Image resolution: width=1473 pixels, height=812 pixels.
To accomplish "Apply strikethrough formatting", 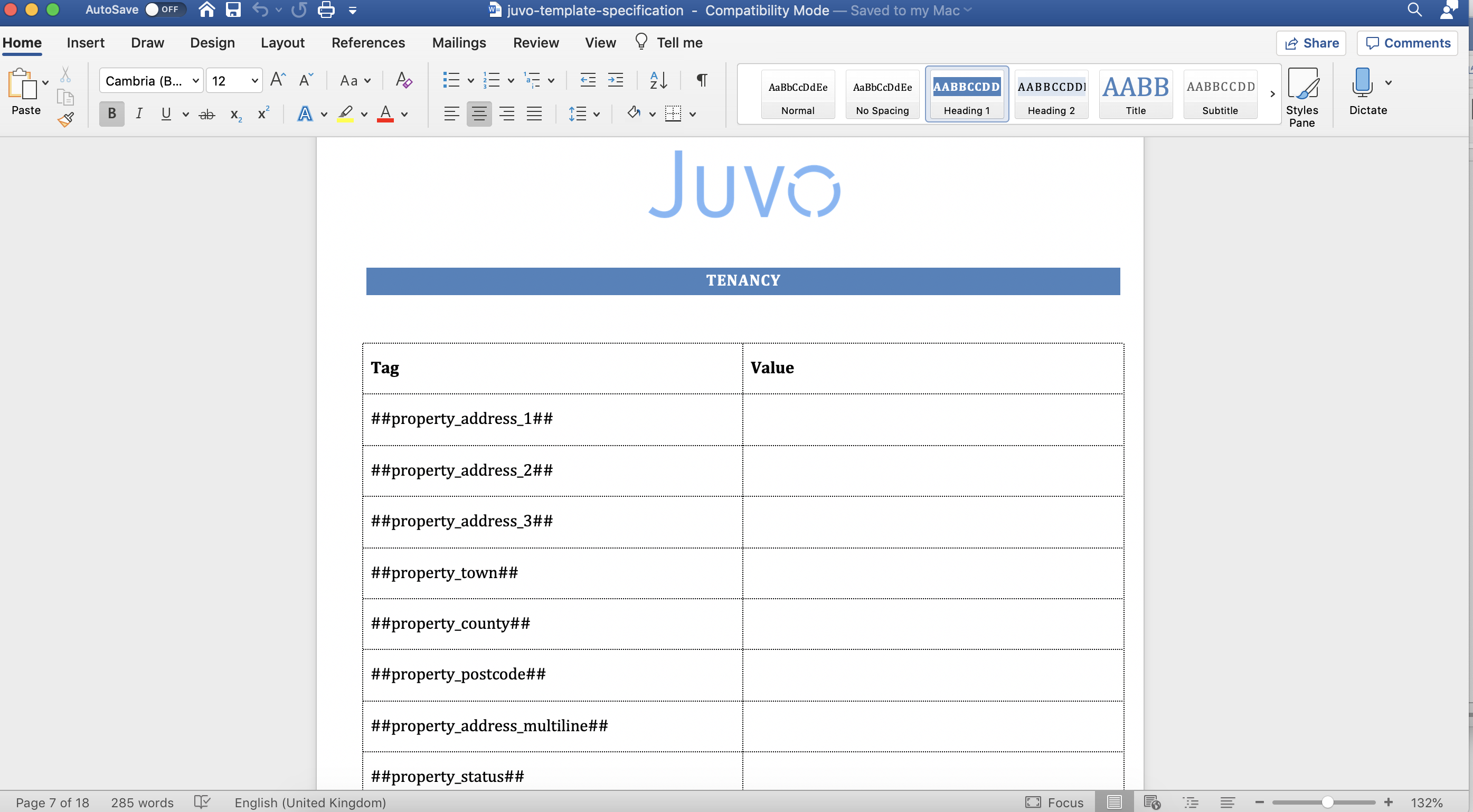I will (206, 115).
